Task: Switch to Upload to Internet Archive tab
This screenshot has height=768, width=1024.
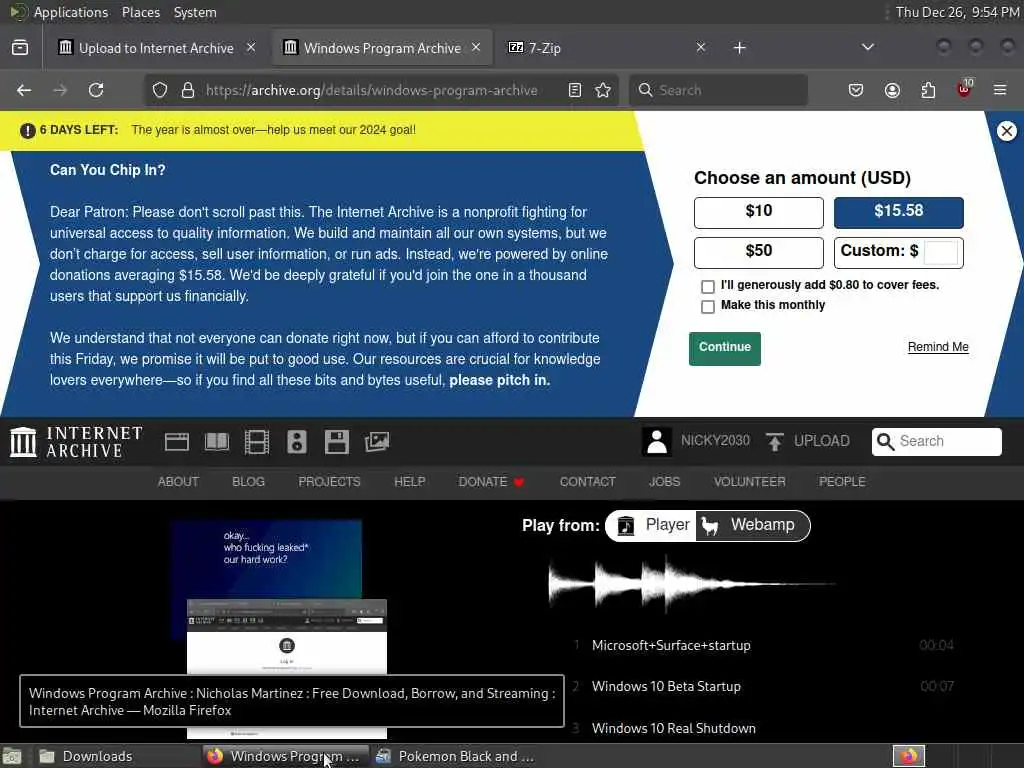Action: coord(156,48)
